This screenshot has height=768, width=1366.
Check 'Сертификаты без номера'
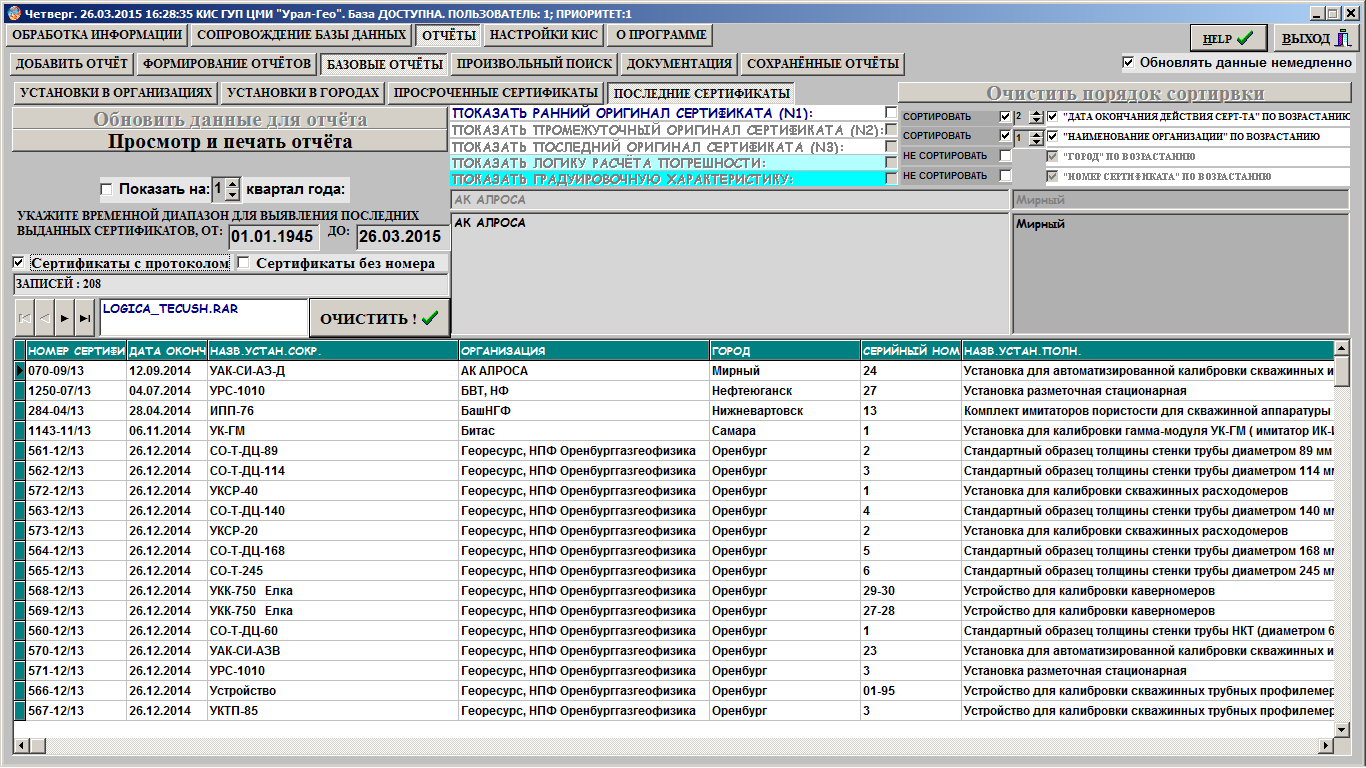243,263
